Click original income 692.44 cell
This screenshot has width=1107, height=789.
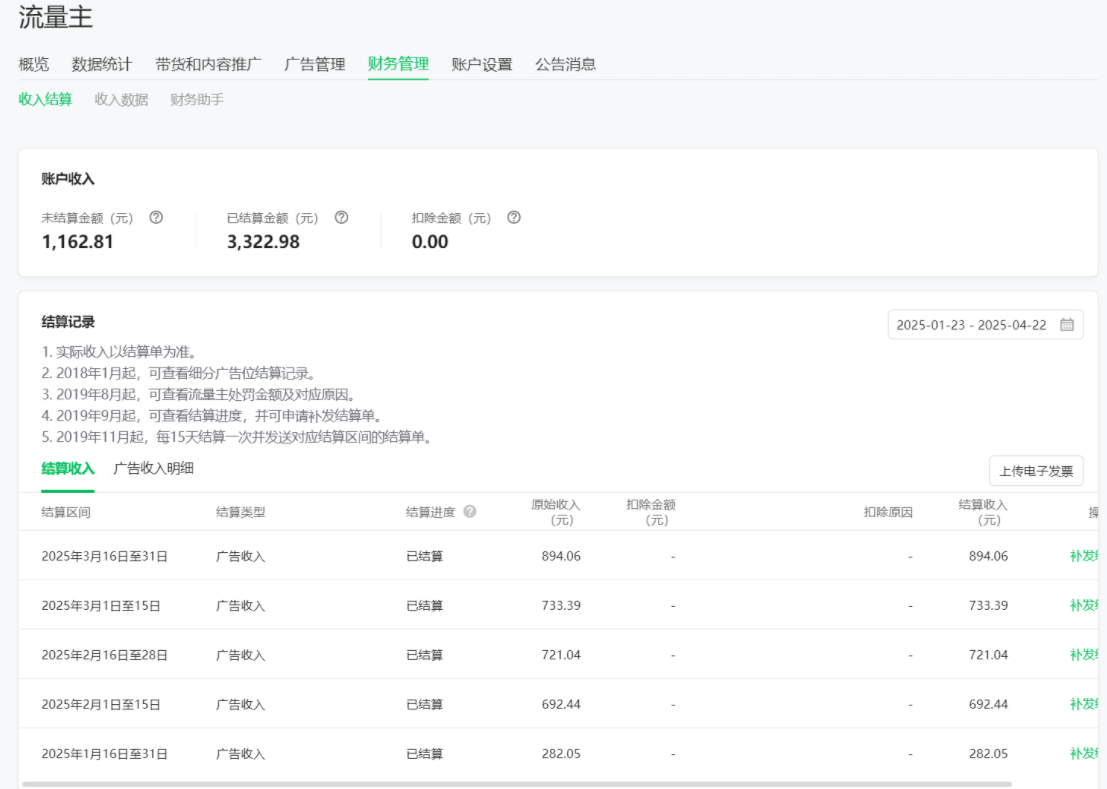pos(561,704)
